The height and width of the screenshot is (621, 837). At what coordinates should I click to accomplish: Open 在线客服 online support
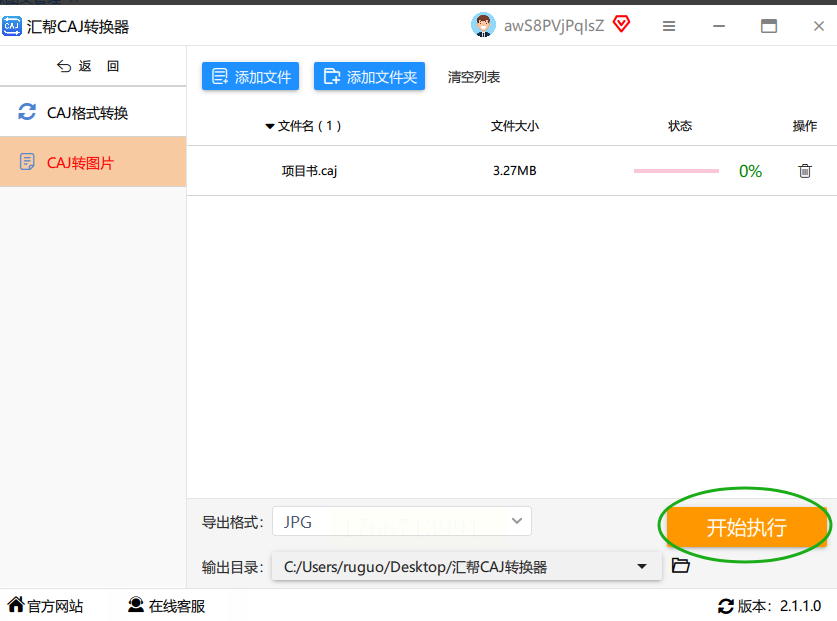(167, 606)
